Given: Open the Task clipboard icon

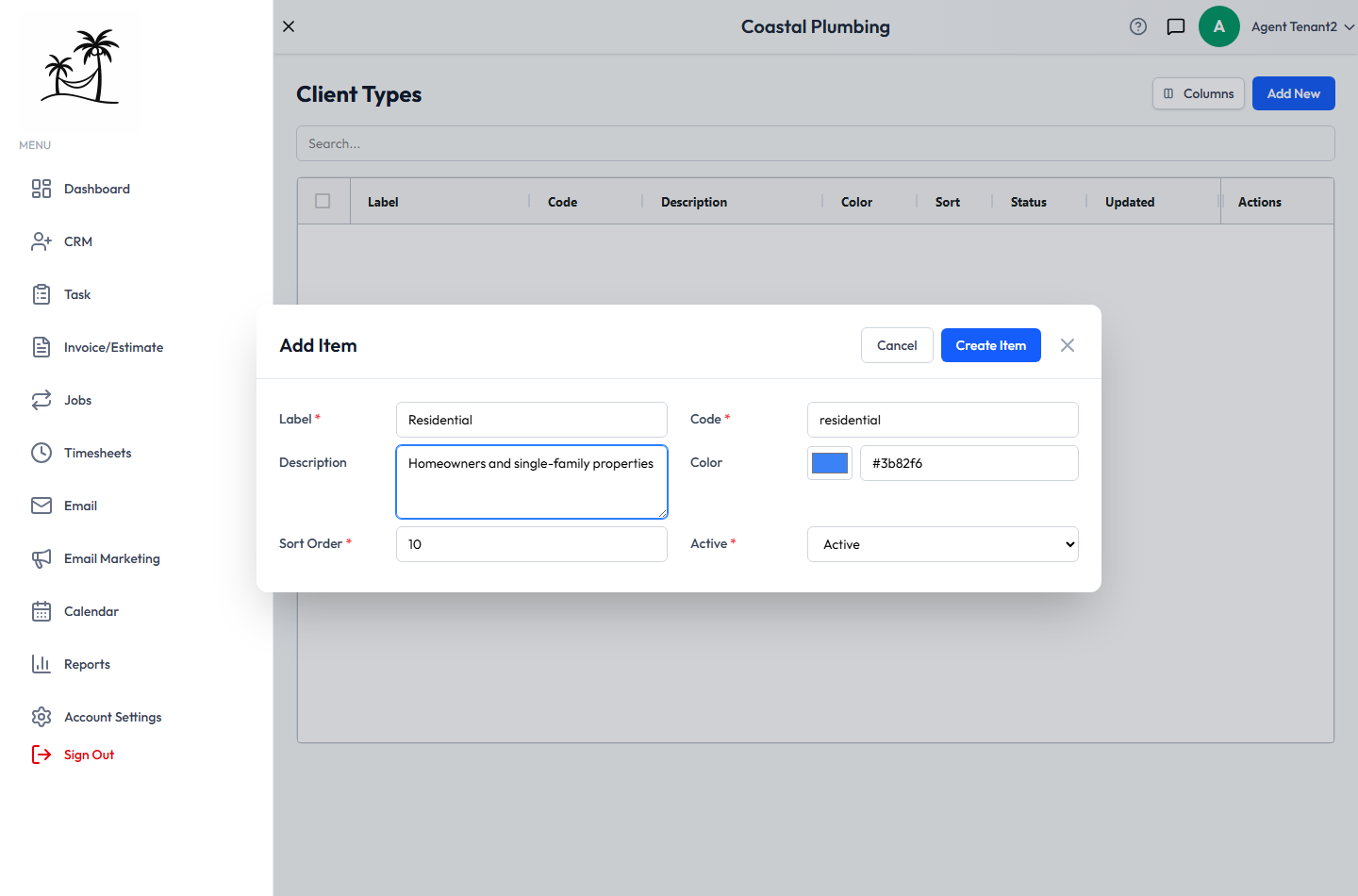Looking at the screenshot, I should [41, 294].
